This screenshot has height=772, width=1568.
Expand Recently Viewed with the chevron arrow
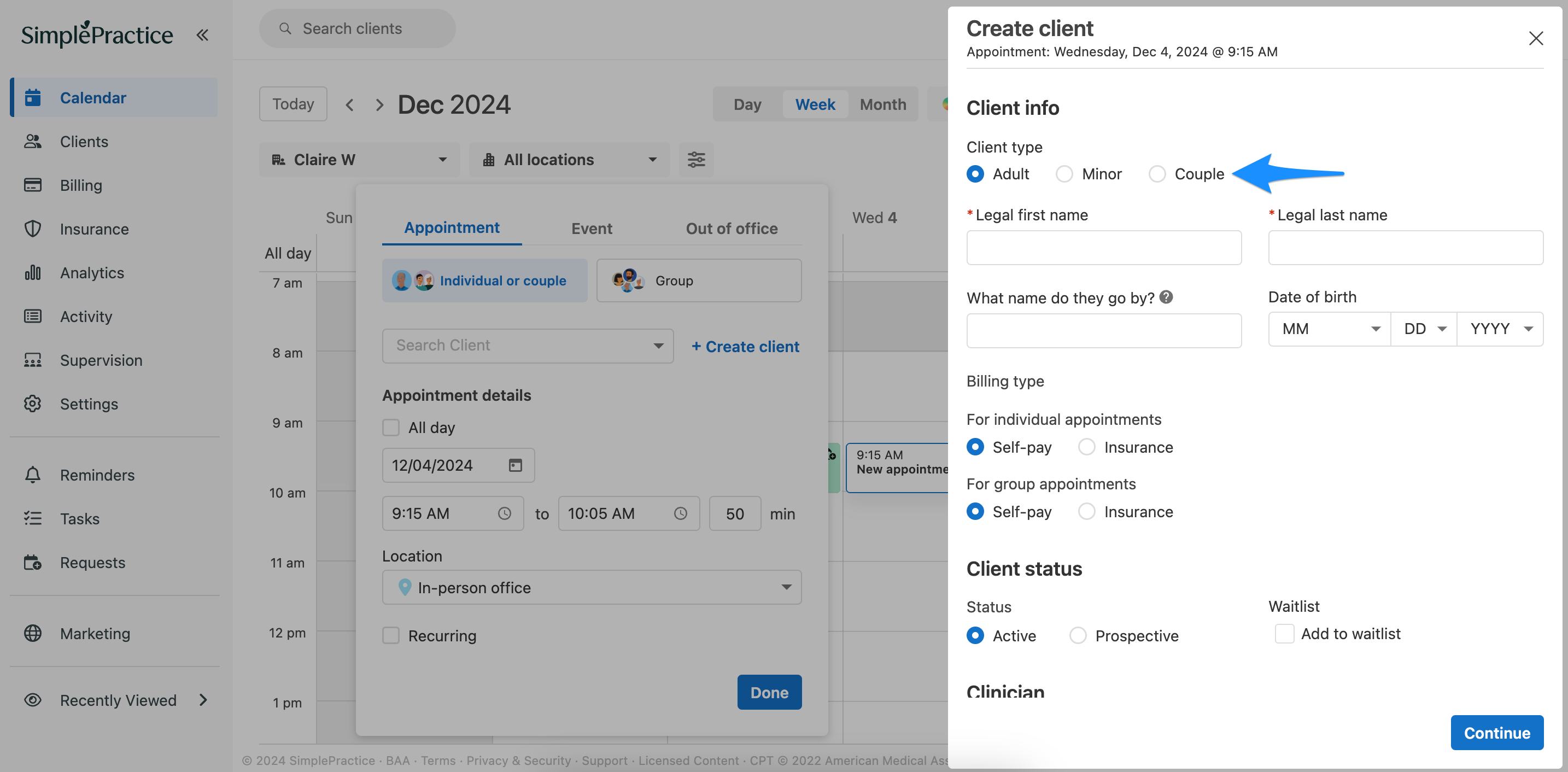[203, 700]
